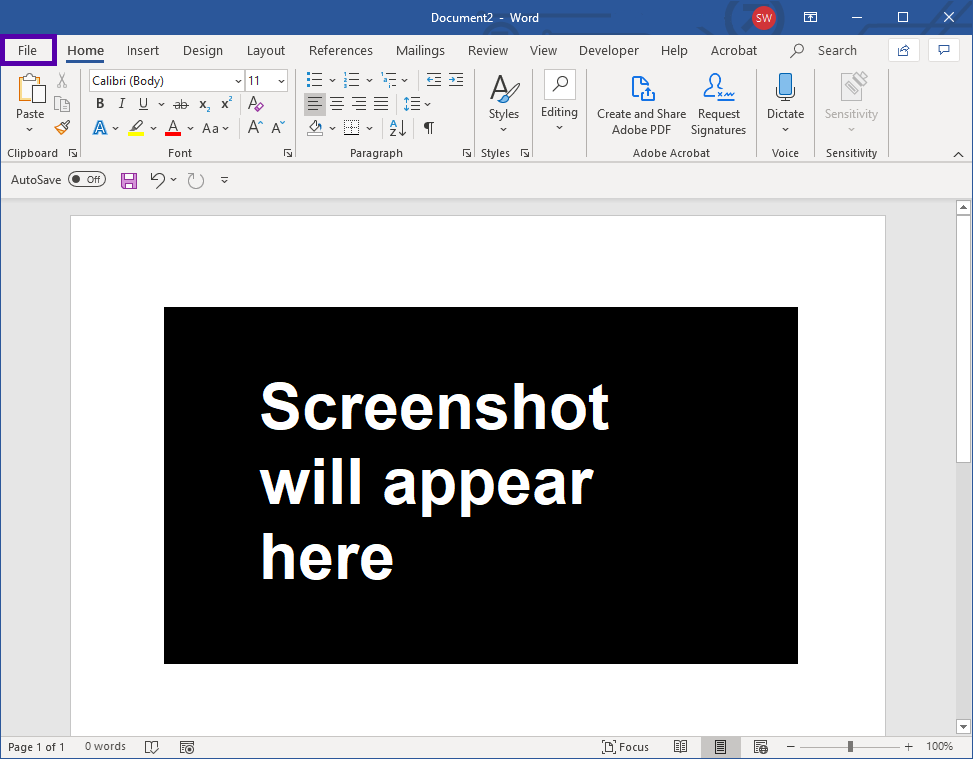Open the font size dropdown
The image size is (973, 759).
point(281,81)
